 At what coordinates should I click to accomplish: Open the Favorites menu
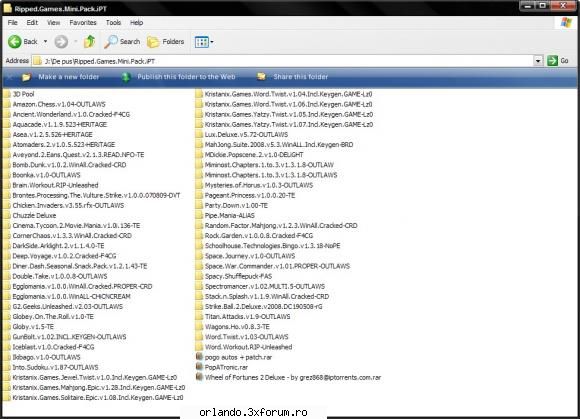coord(83,23)
